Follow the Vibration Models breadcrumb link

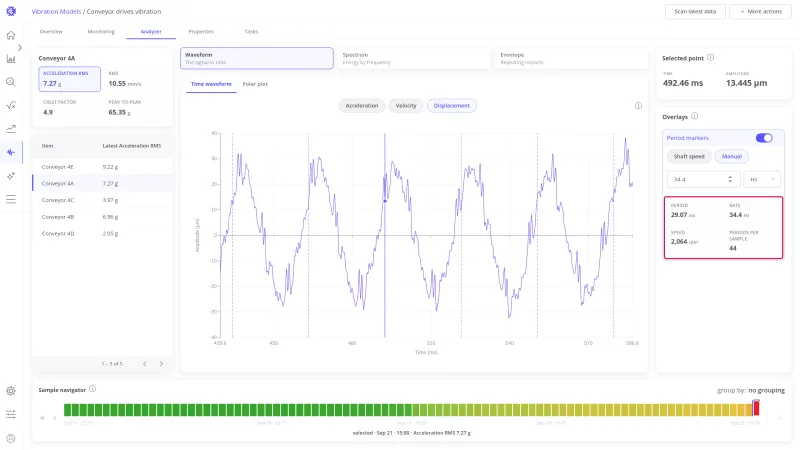(x=56, y=11)
